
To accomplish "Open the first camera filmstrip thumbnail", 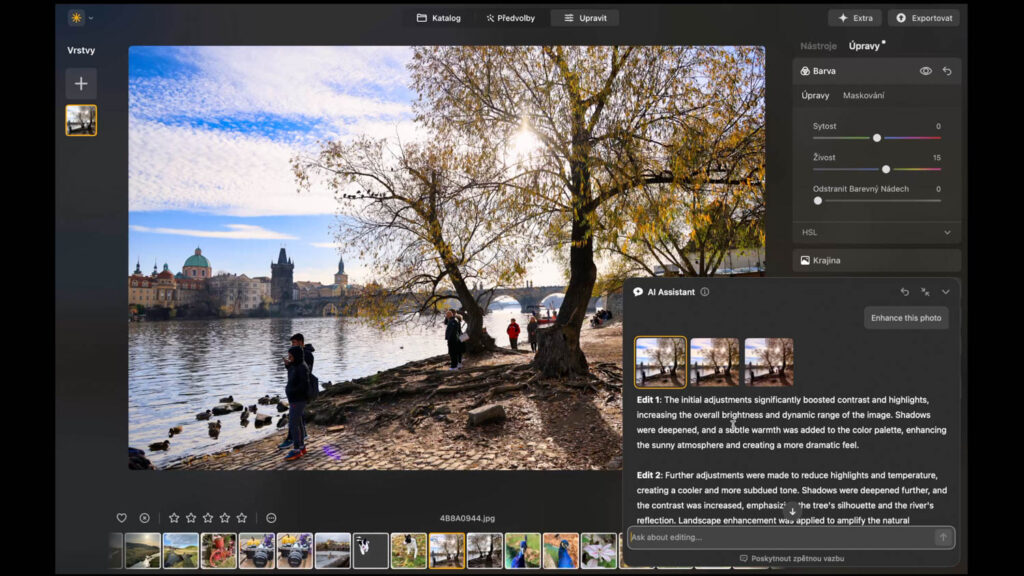I will pyautogui.click(x=257, y=551).
